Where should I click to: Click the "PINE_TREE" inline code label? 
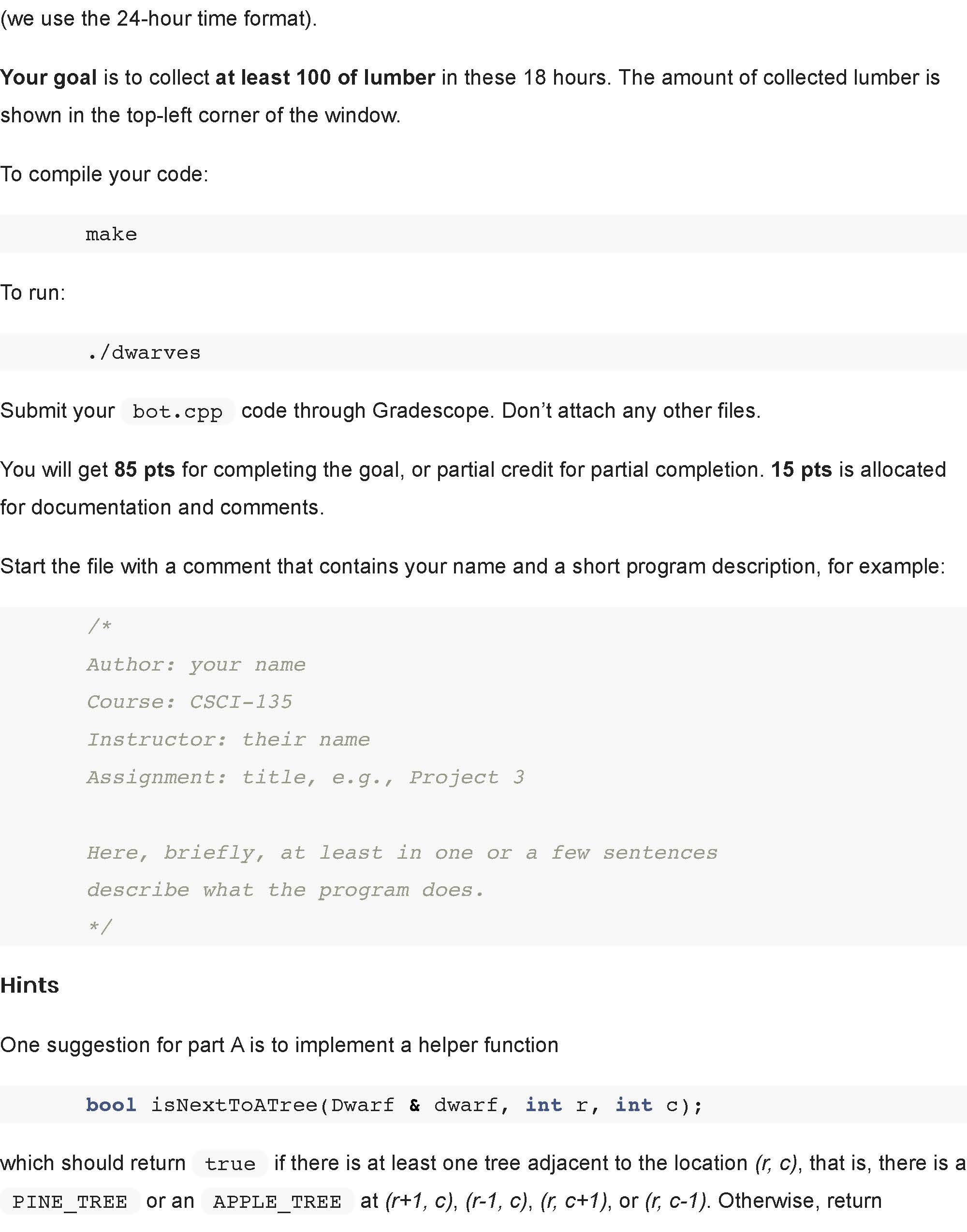(x=70, y=1202)
